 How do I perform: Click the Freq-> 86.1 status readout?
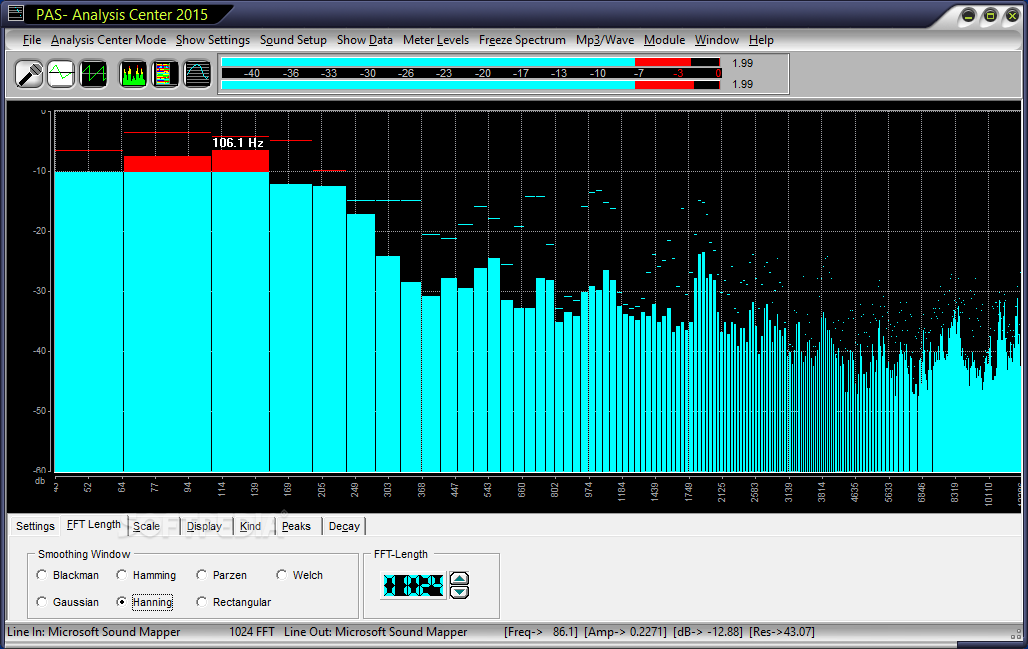pos(542,632)
